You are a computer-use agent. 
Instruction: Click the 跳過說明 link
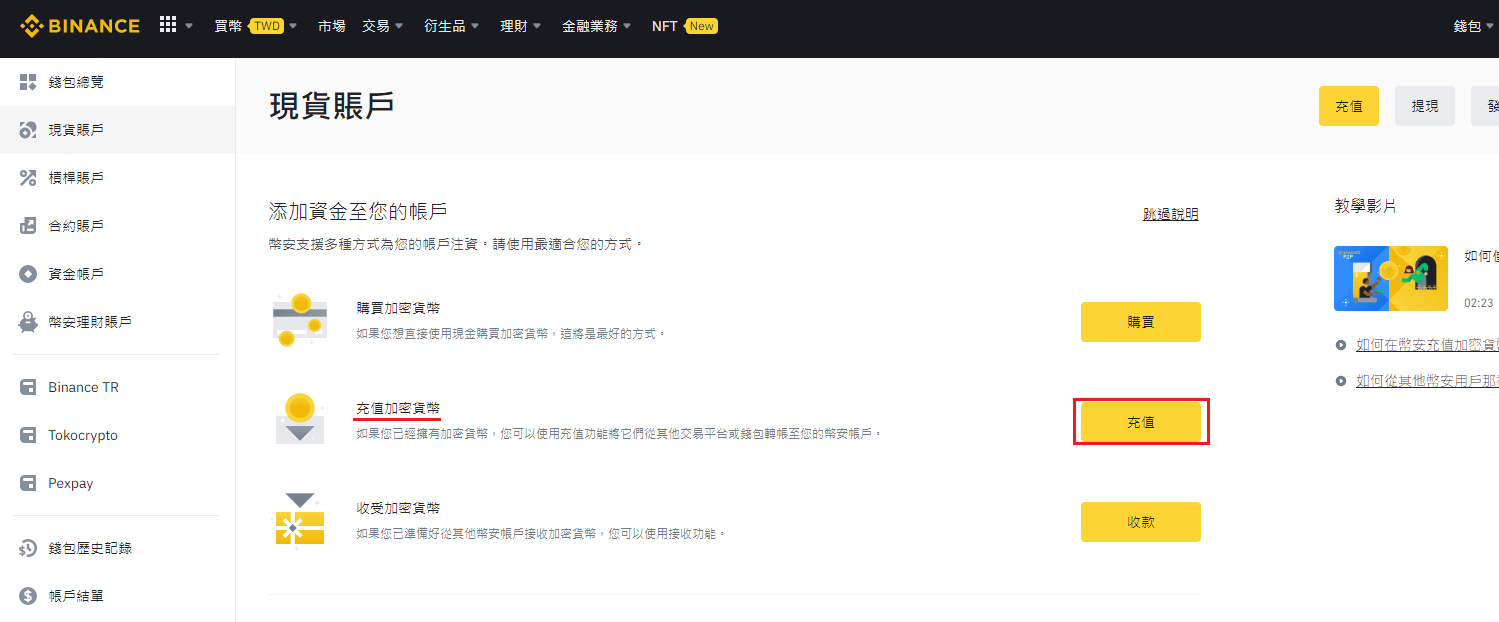pos(1171,214)
